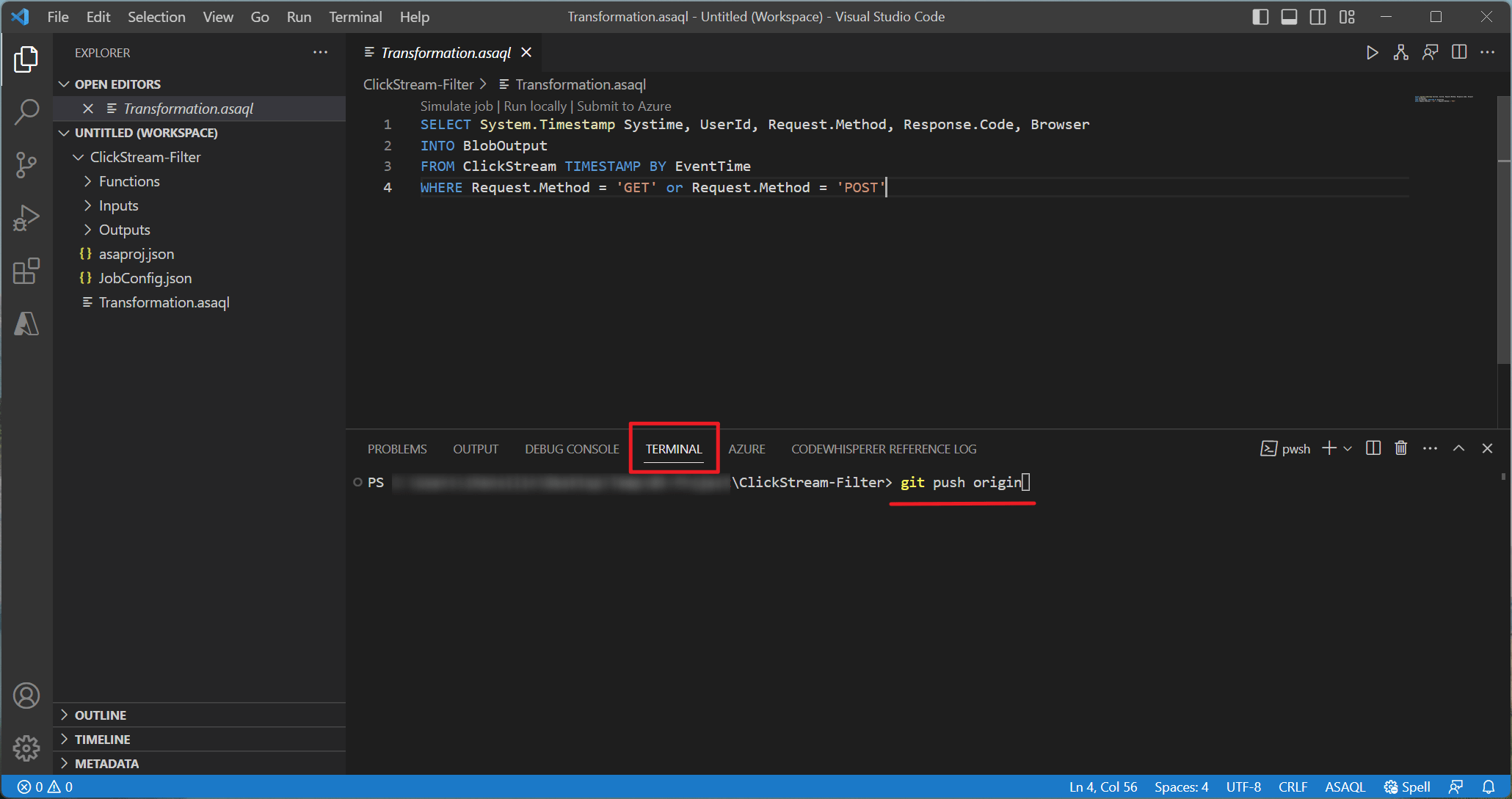Open the Source Control view

[26, 164]
